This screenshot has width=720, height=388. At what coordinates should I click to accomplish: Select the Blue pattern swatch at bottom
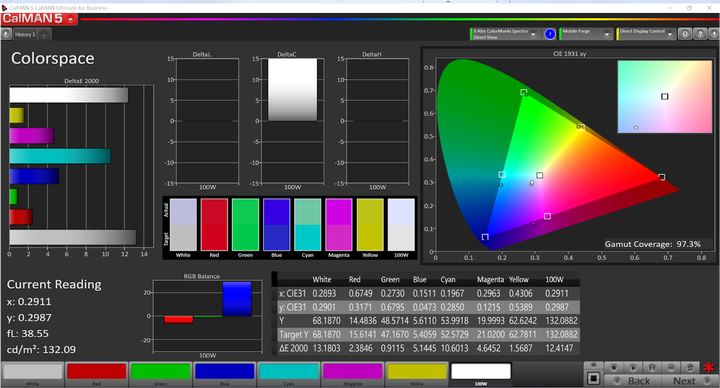pyautogui.click(x=225, y=371)
